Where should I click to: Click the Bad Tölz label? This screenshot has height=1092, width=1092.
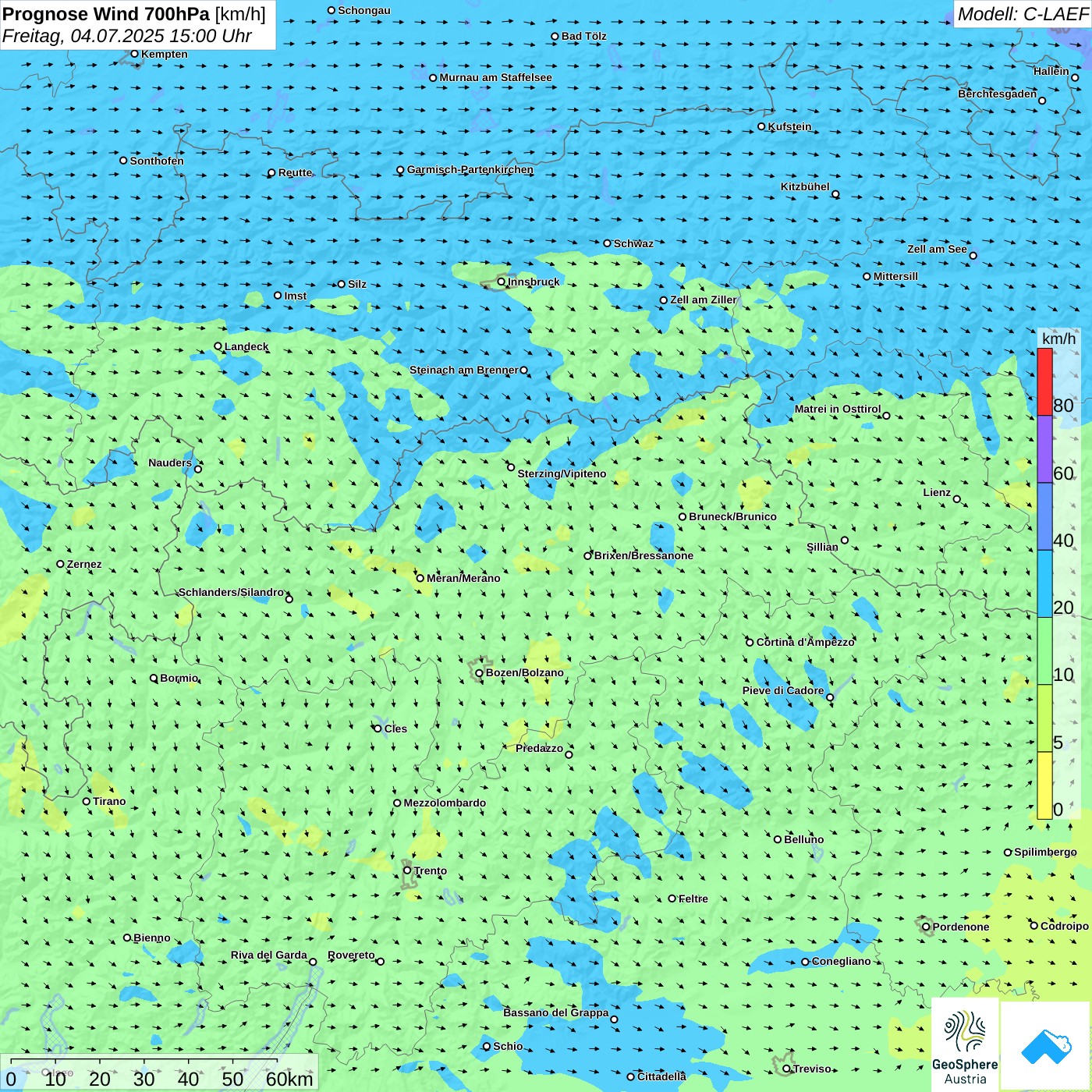(x=584, y=36)
